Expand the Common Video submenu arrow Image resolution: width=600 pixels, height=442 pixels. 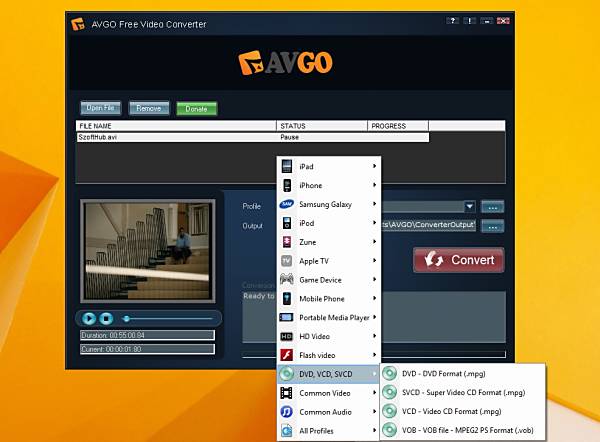coord(374,393)
